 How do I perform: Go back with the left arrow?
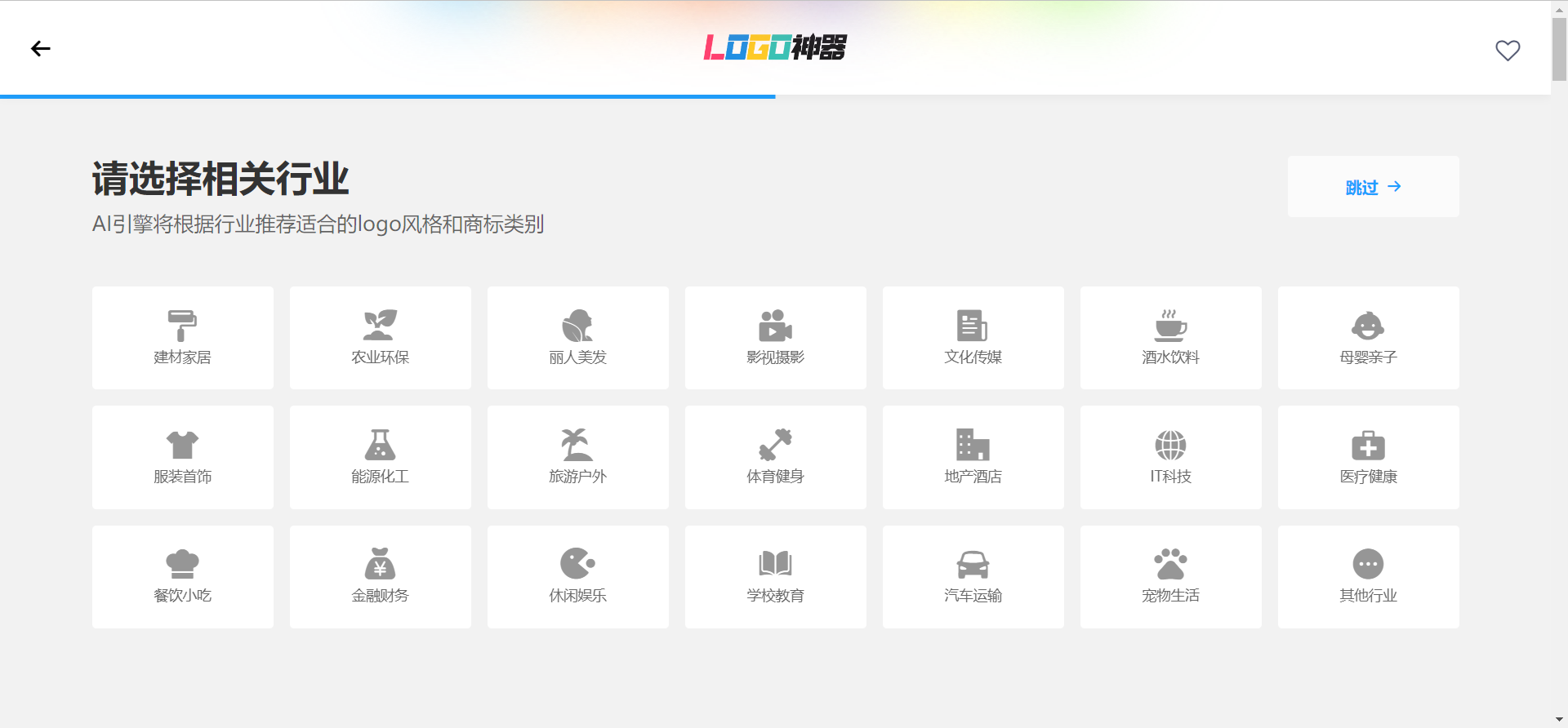tap(41, 49)
